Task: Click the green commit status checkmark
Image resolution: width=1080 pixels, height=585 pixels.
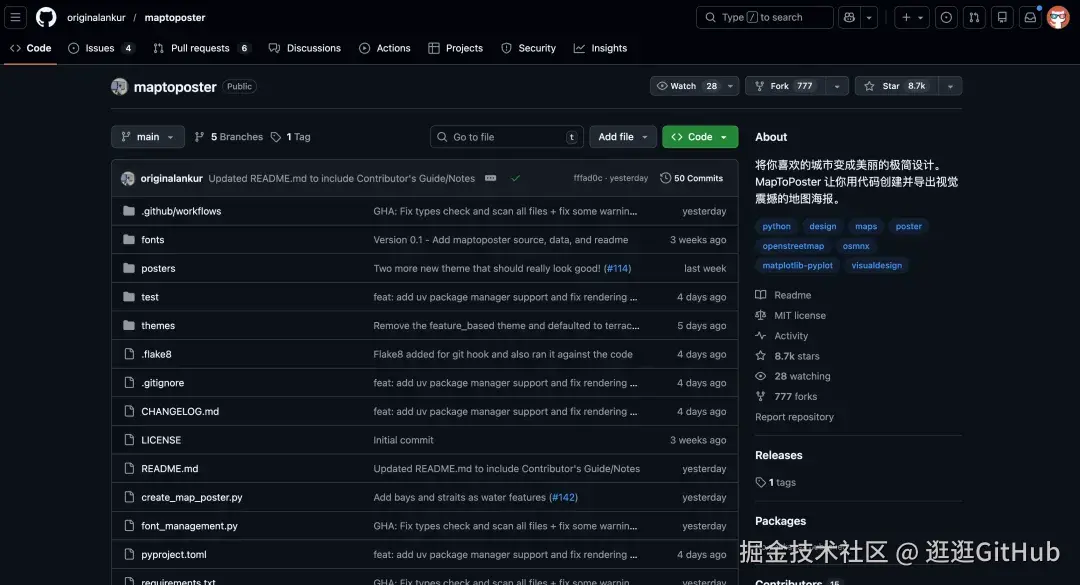Action: point(515,178)
